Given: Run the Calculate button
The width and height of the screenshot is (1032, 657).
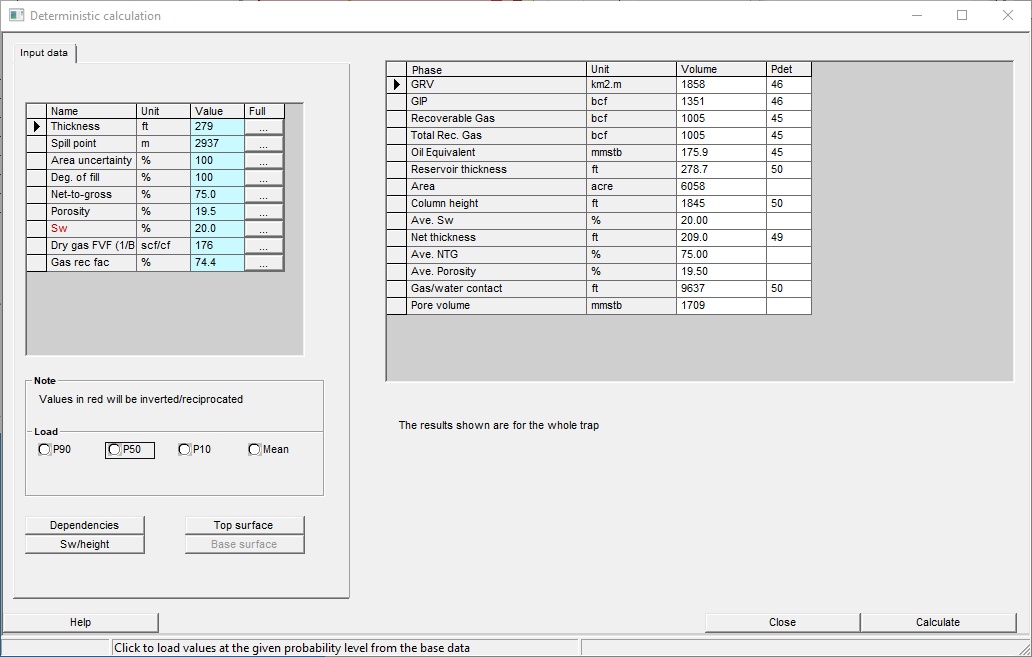Looking at the screenshot, I should pyautogui.click(x=937, y=622).
